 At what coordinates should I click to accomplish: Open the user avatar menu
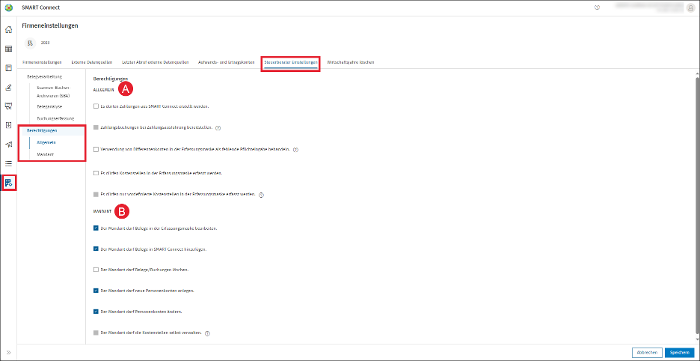point(691,8)
